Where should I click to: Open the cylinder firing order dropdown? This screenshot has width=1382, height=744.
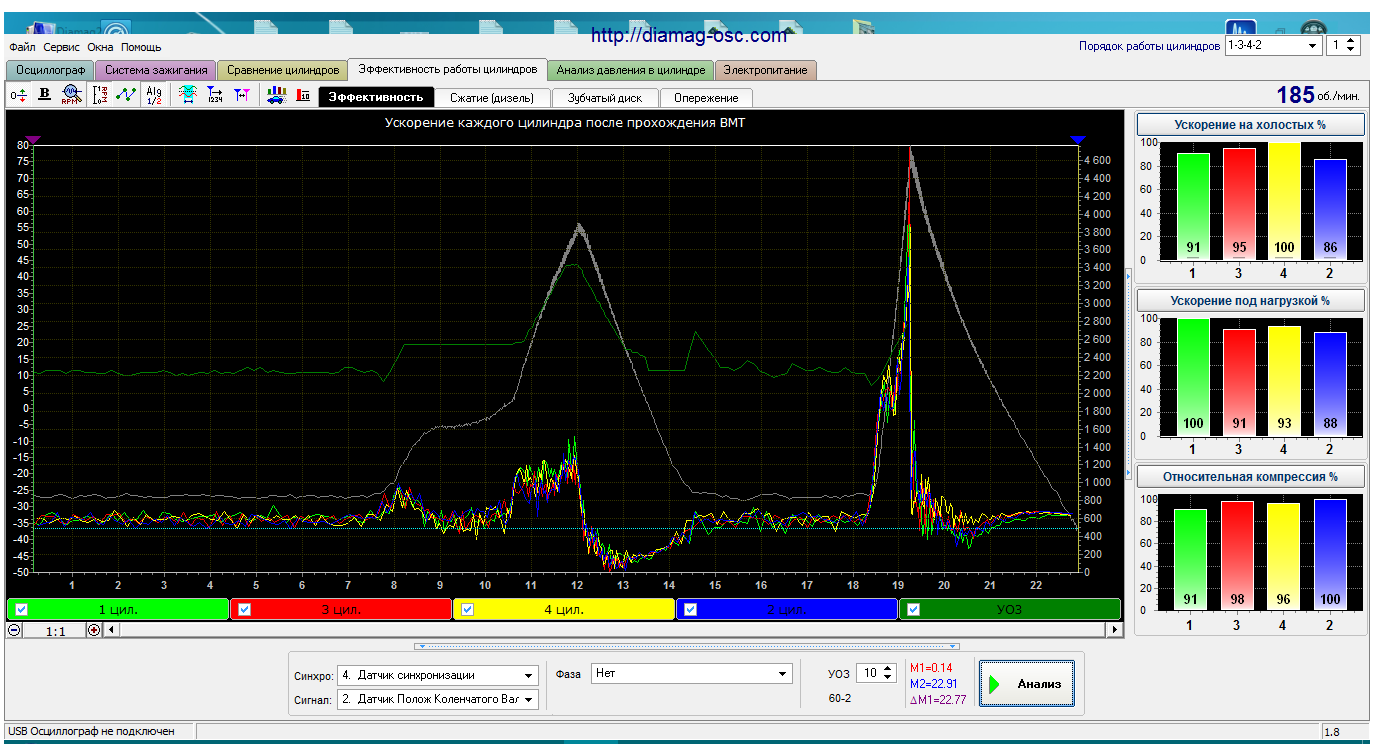pos(1273,46)
